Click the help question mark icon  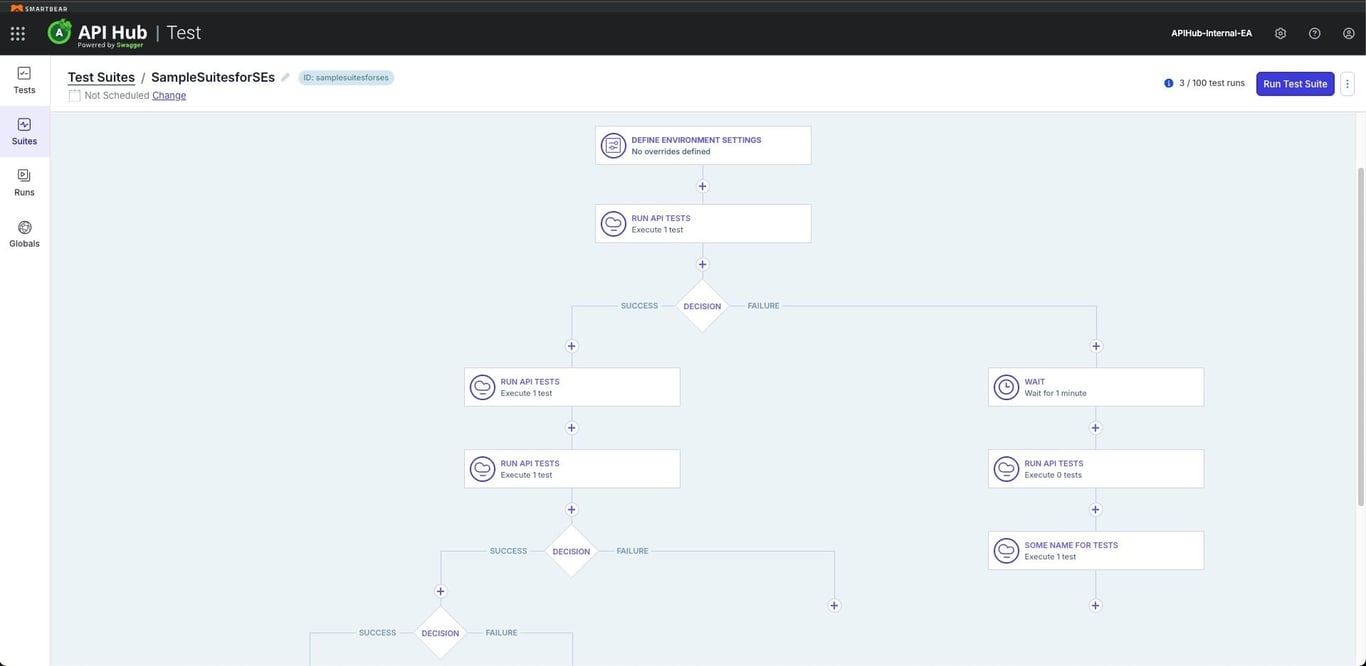point(1314,33)
